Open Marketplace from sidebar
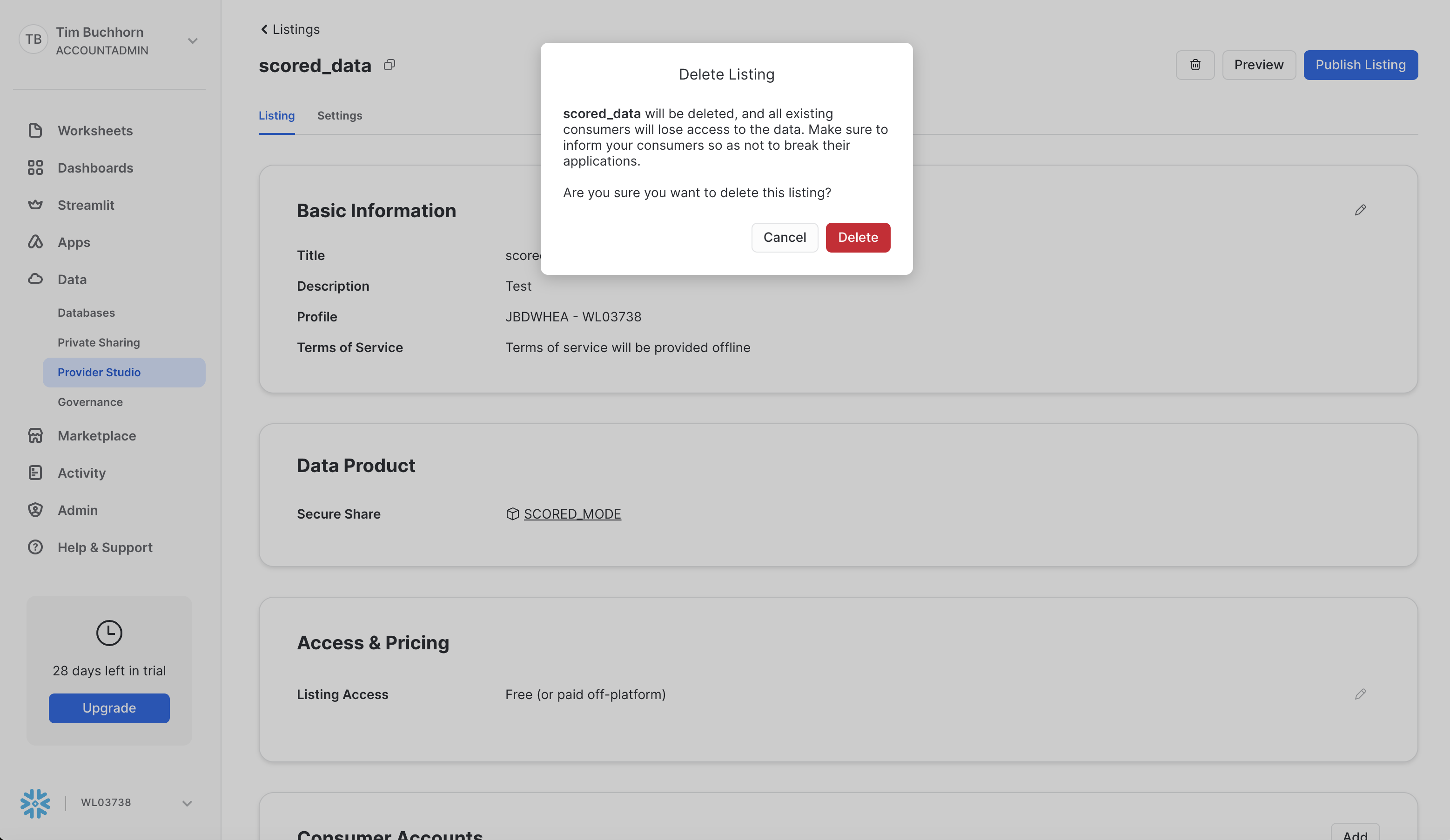Image resolution: width=1450 pixels, height=840 pixels. [97, 436]
